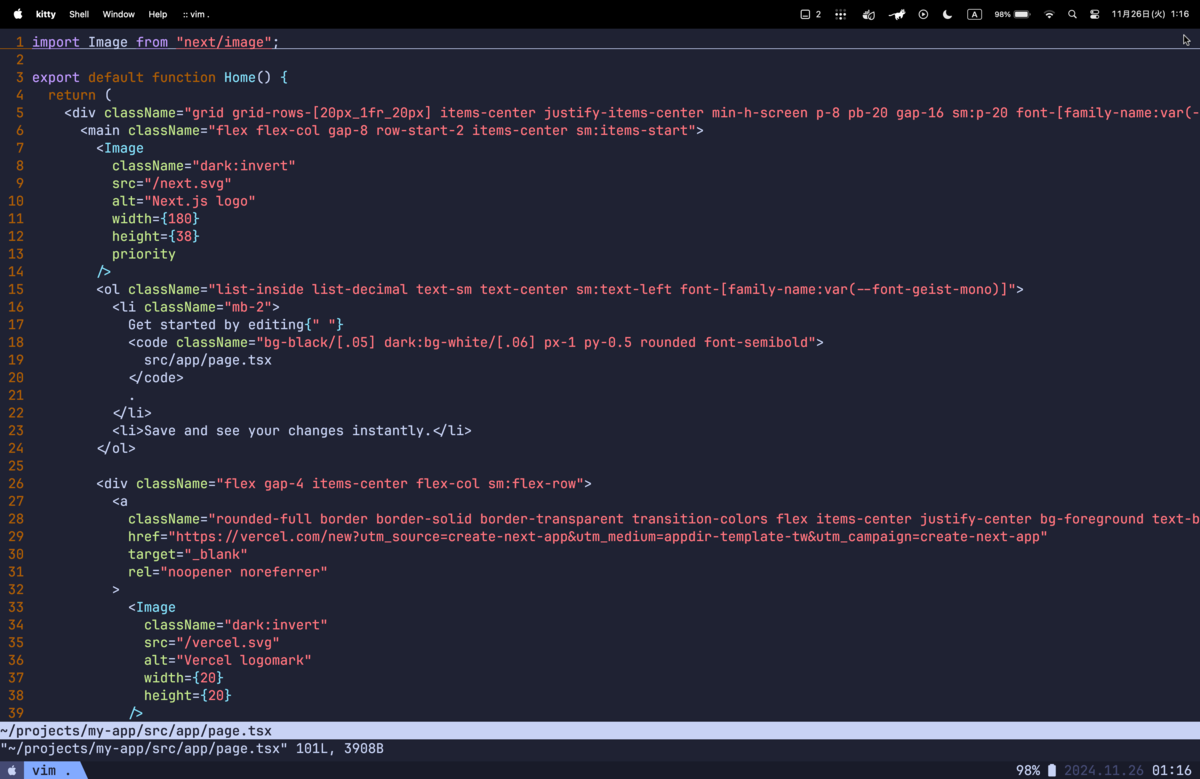Click the battery icon in the bottom status bar
The image size is (1200, 779).
1051,770
